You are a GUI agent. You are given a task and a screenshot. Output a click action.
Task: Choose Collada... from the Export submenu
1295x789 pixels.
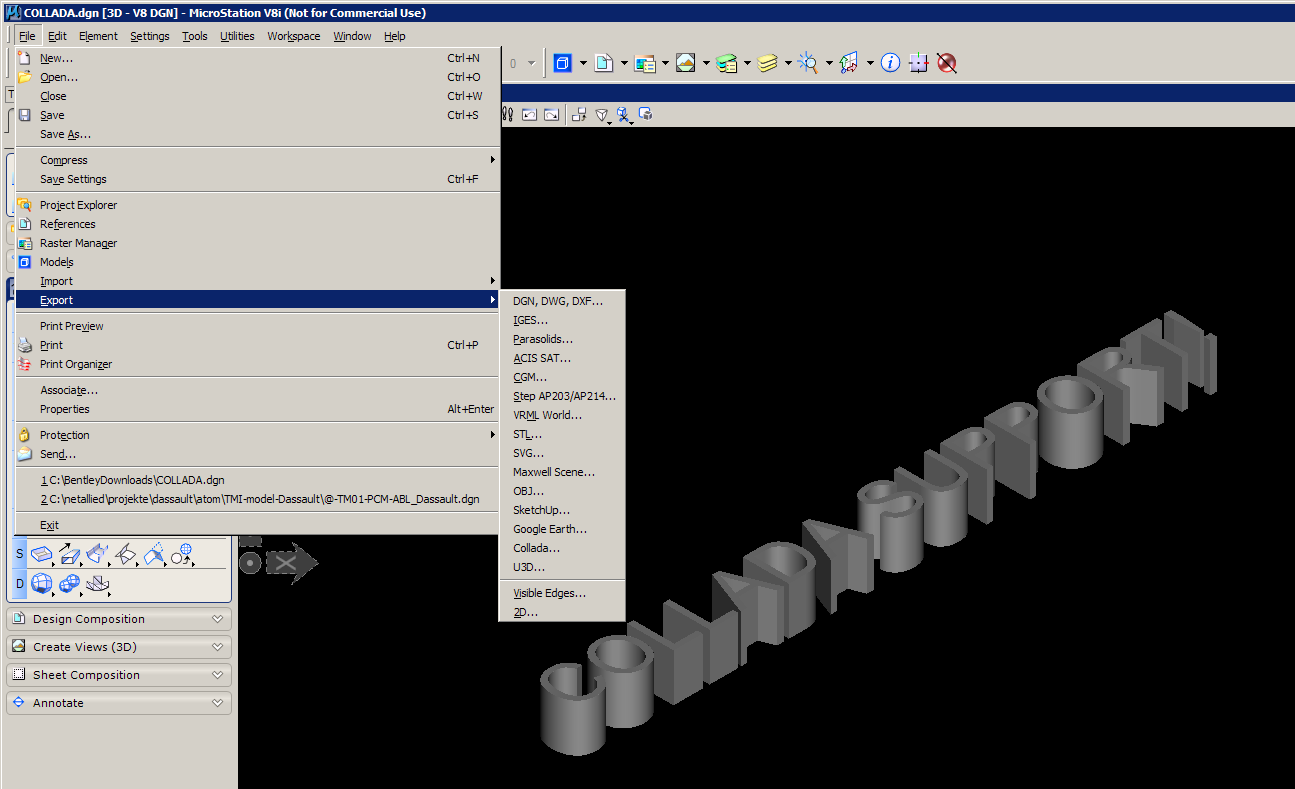pyautogui.click(x=536, y=548)
